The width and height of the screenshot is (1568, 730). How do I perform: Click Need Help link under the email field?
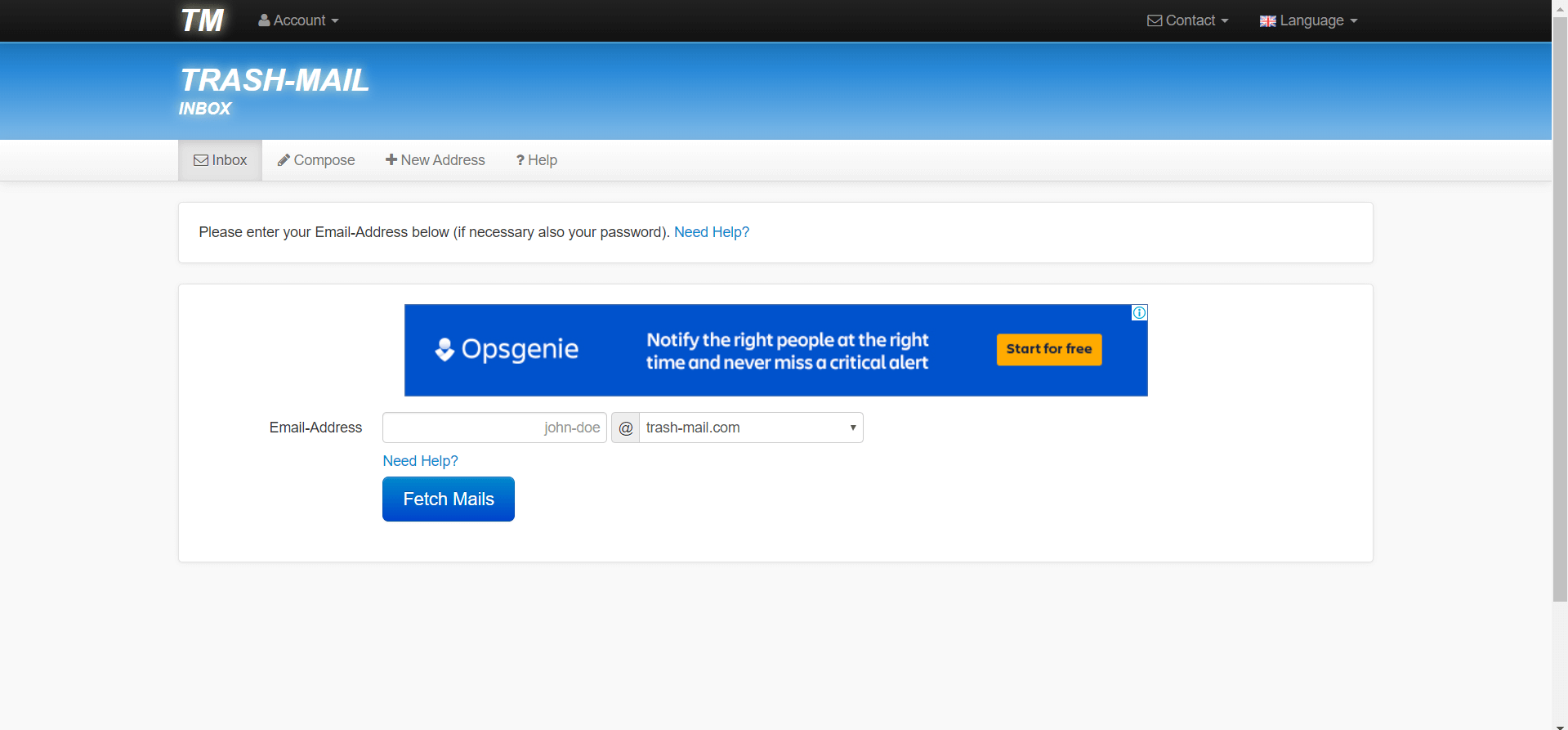pyautogui.click(x=420, y=461)
